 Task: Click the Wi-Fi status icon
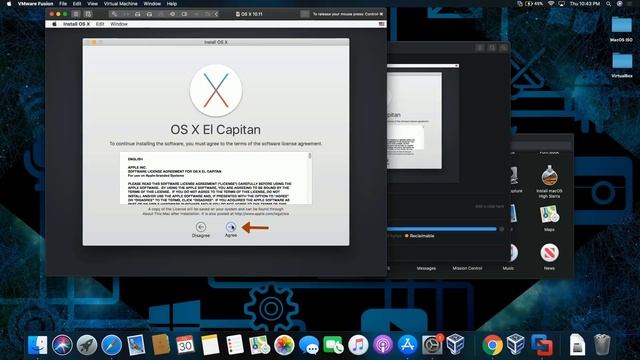tap(551, 4)
